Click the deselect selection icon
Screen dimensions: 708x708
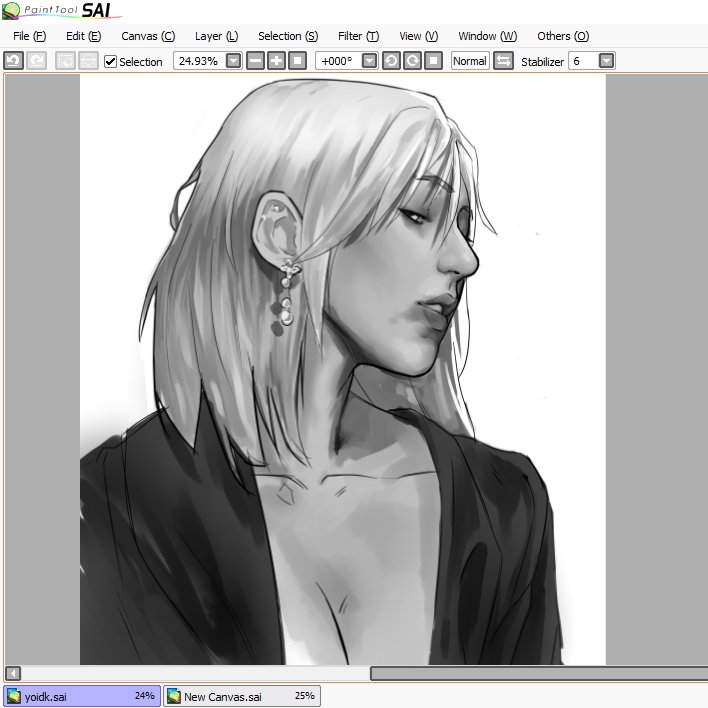[65, 61]
